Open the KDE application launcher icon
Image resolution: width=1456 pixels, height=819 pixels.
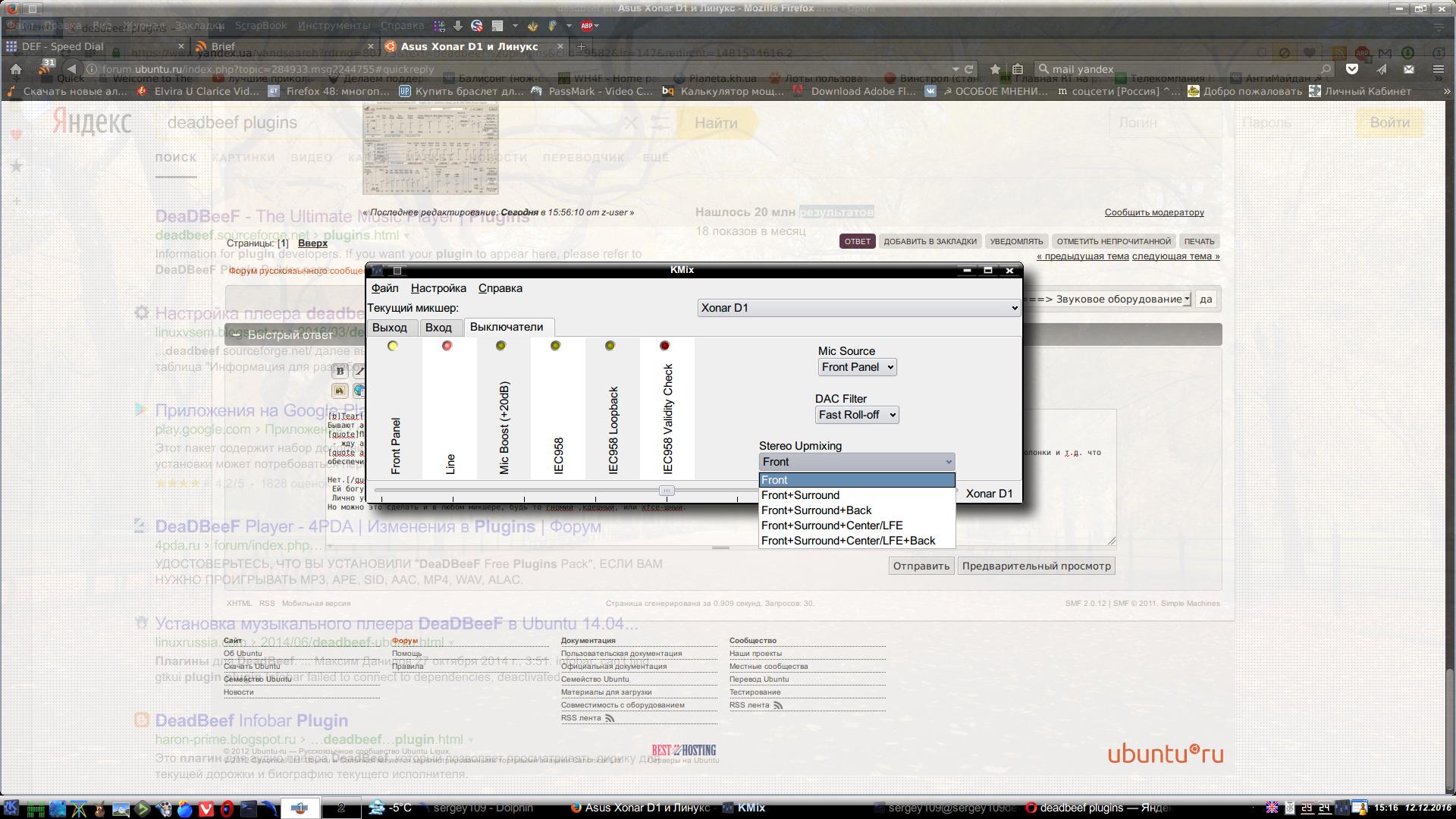(x=11, y=808)
